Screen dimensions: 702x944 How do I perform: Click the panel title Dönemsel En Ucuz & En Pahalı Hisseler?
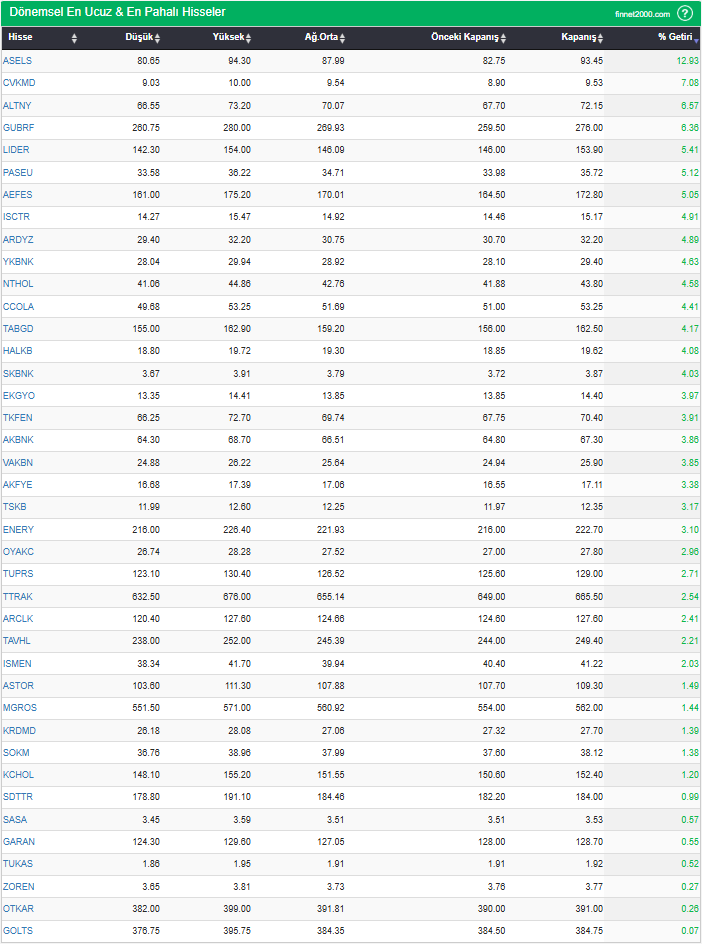[x=117, y=12]
